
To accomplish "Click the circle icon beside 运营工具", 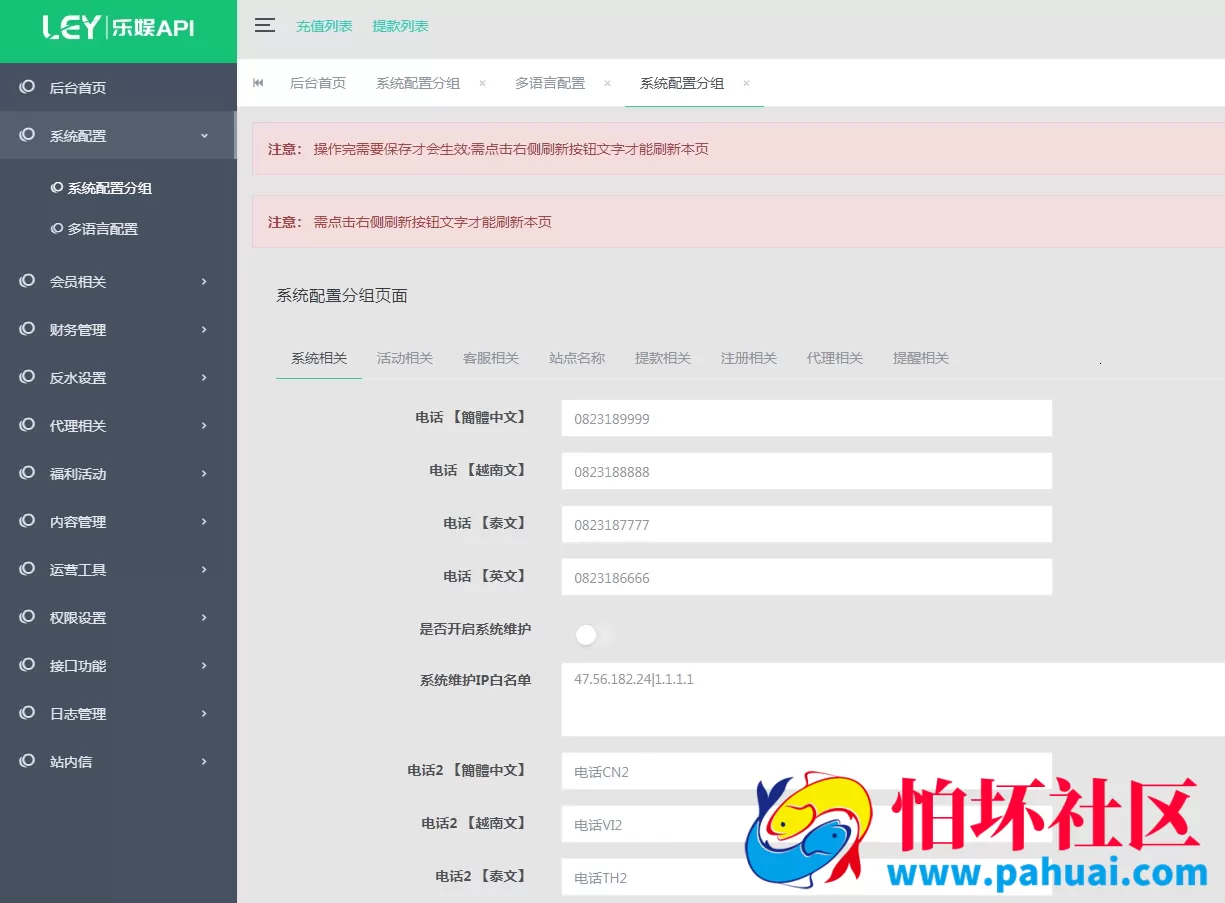I will point(27,569).
